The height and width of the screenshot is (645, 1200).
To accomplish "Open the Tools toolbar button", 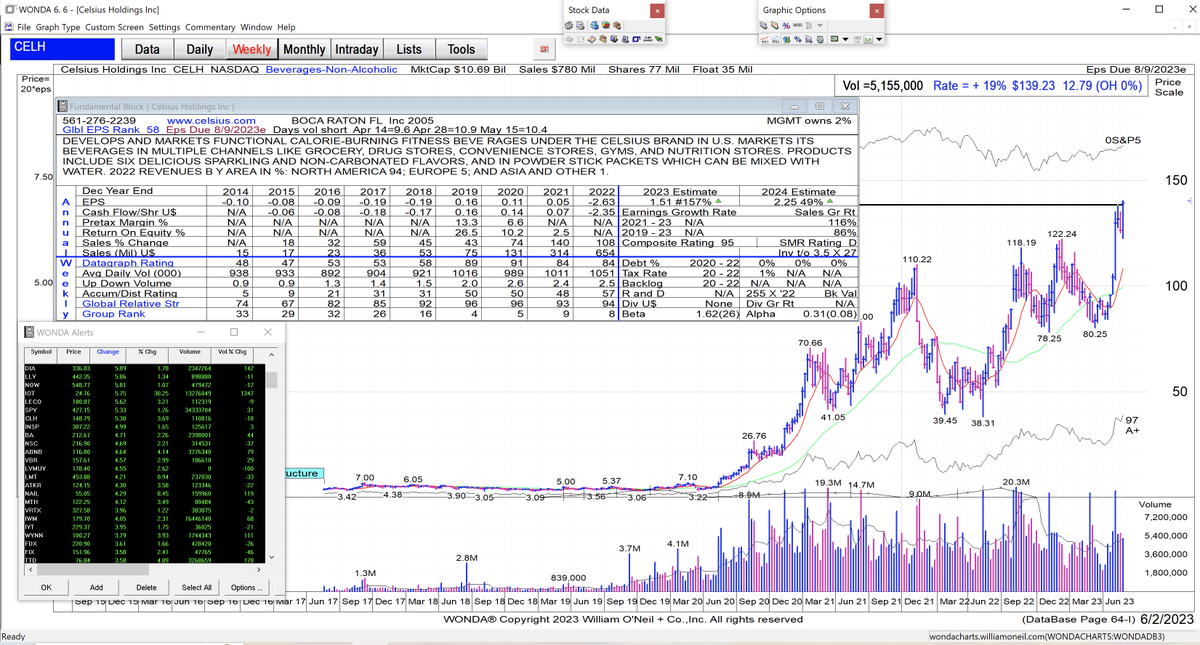I will point(461,49).
